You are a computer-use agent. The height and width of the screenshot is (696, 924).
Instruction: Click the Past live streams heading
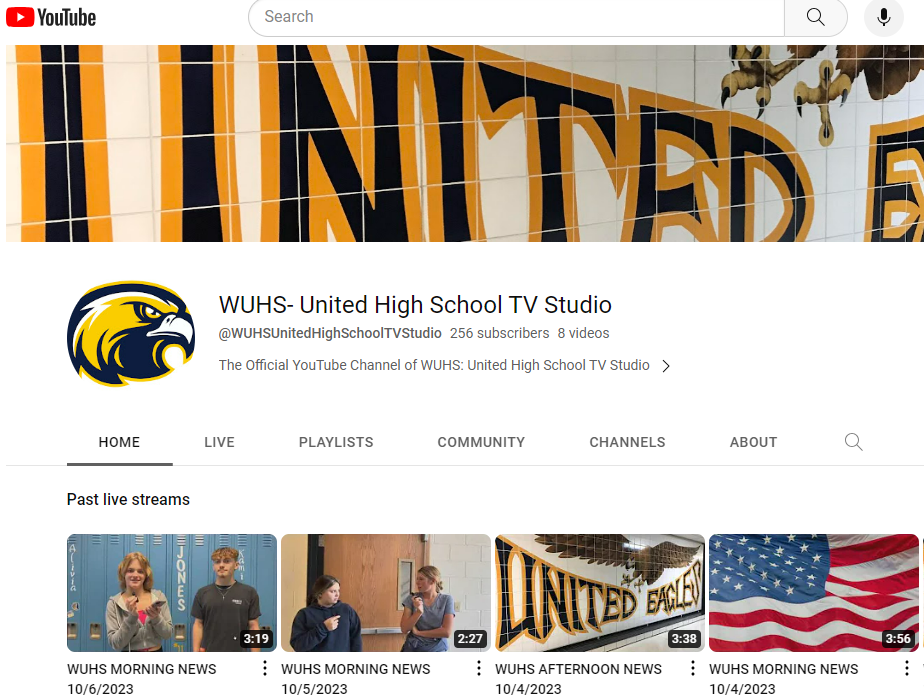(128, 499)
